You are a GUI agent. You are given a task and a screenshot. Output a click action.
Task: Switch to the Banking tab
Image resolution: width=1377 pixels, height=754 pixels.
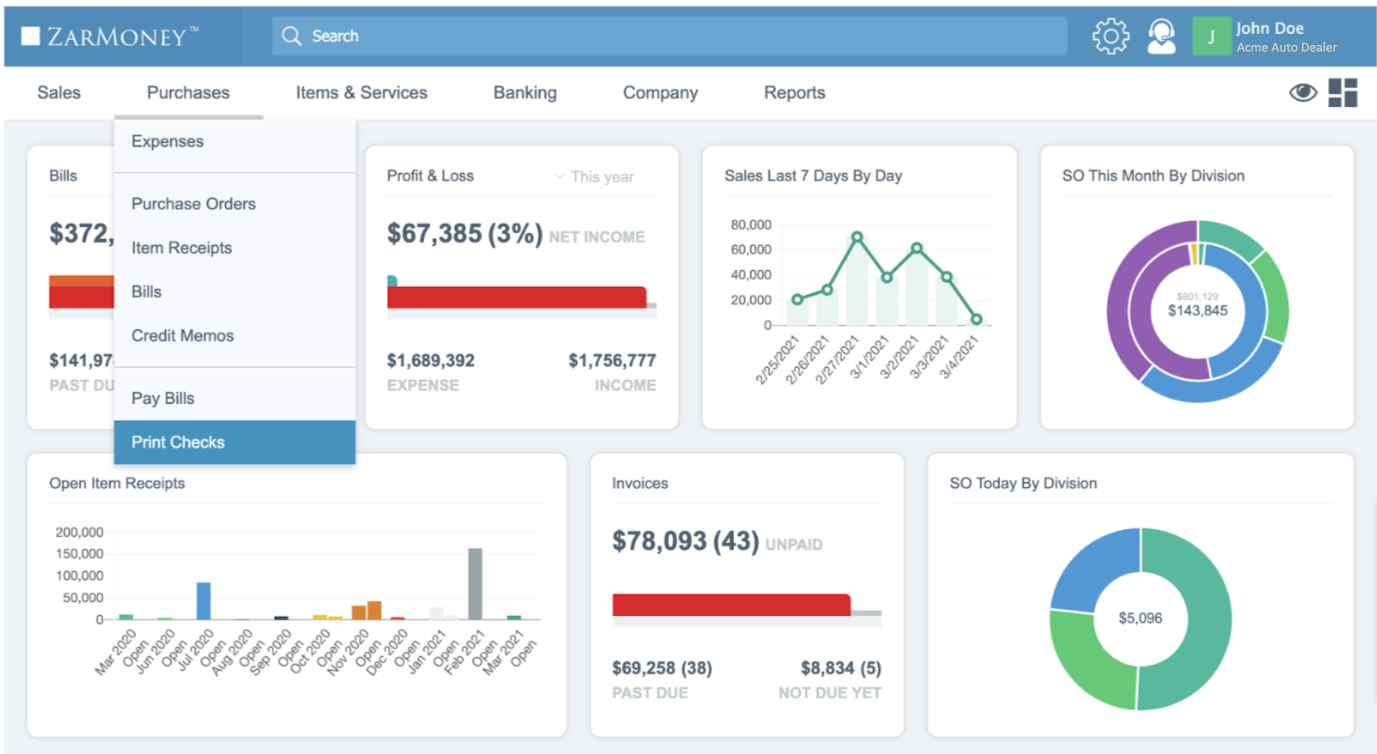click(x=524, y=92)
